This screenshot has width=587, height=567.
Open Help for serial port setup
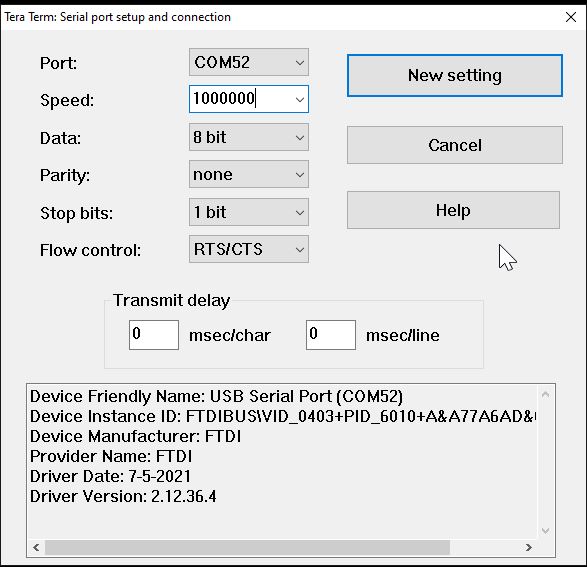click(453, 210)
